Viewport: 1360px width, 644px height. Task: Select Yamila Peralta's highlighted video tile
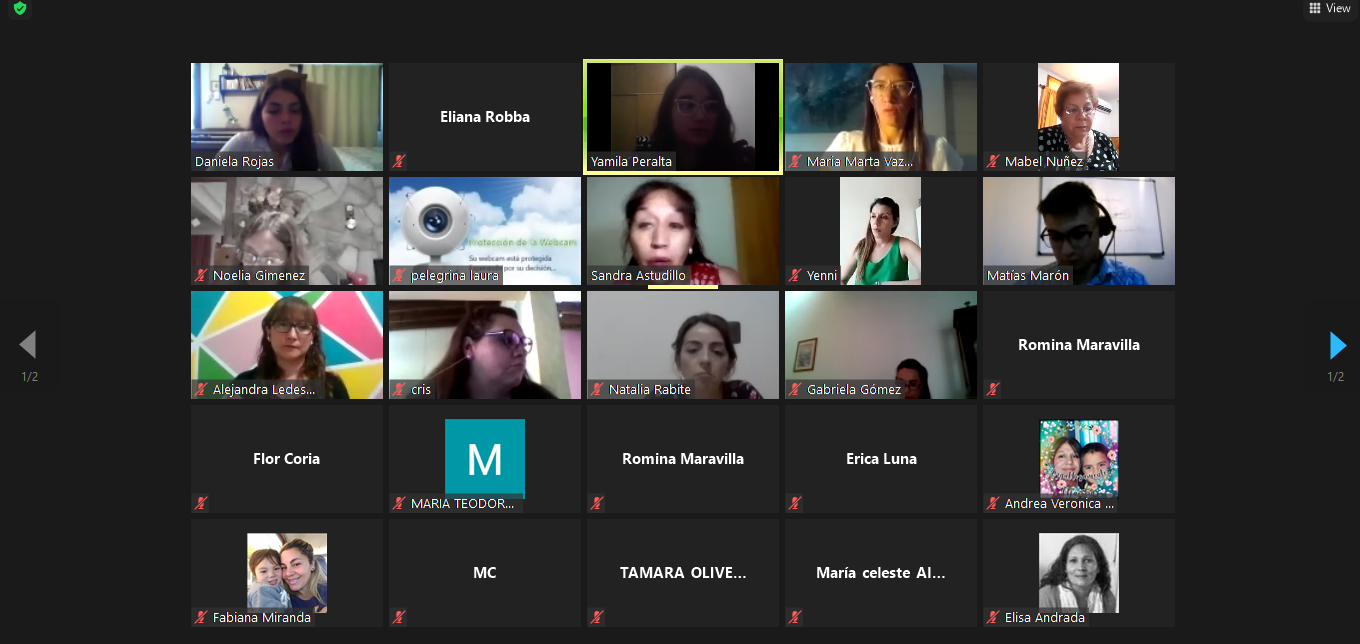tap(683, 117)
